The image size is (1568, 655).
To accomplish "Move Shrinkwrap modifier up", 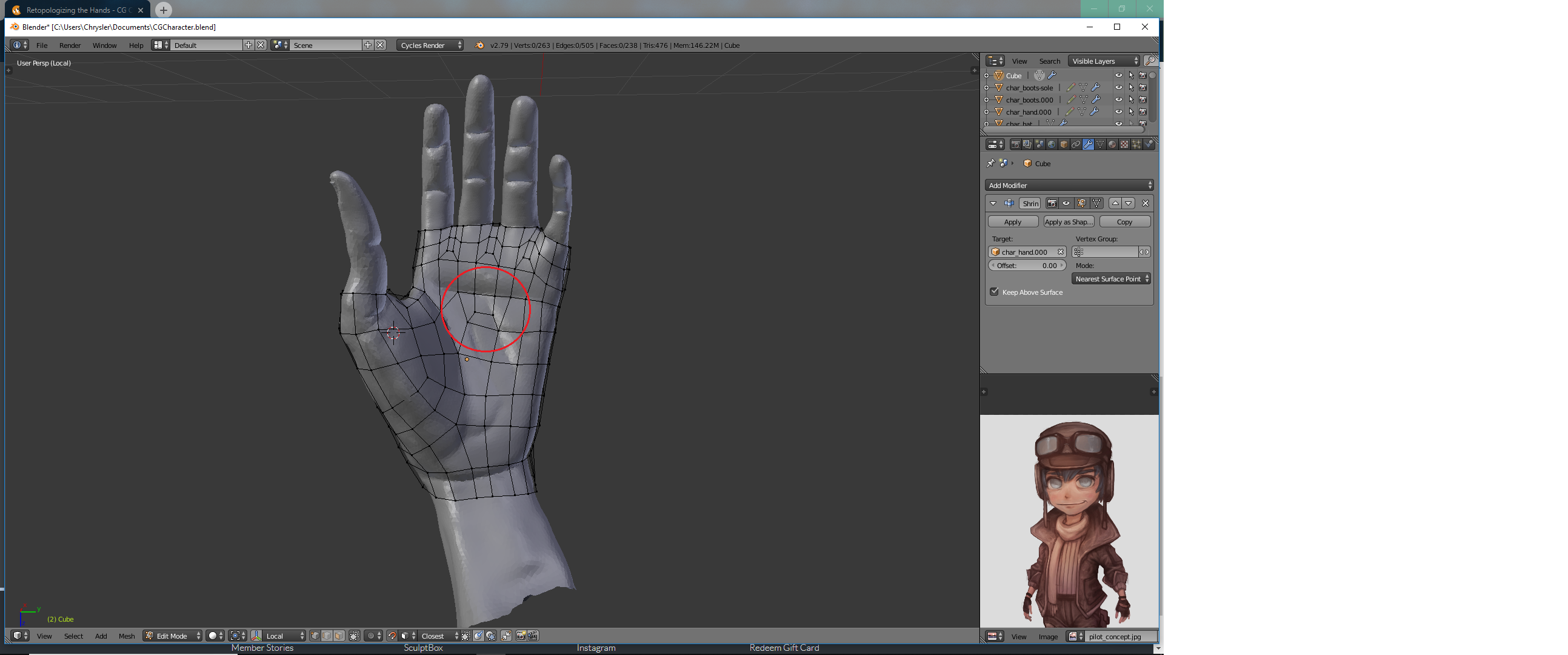I will pos(1115,203).
